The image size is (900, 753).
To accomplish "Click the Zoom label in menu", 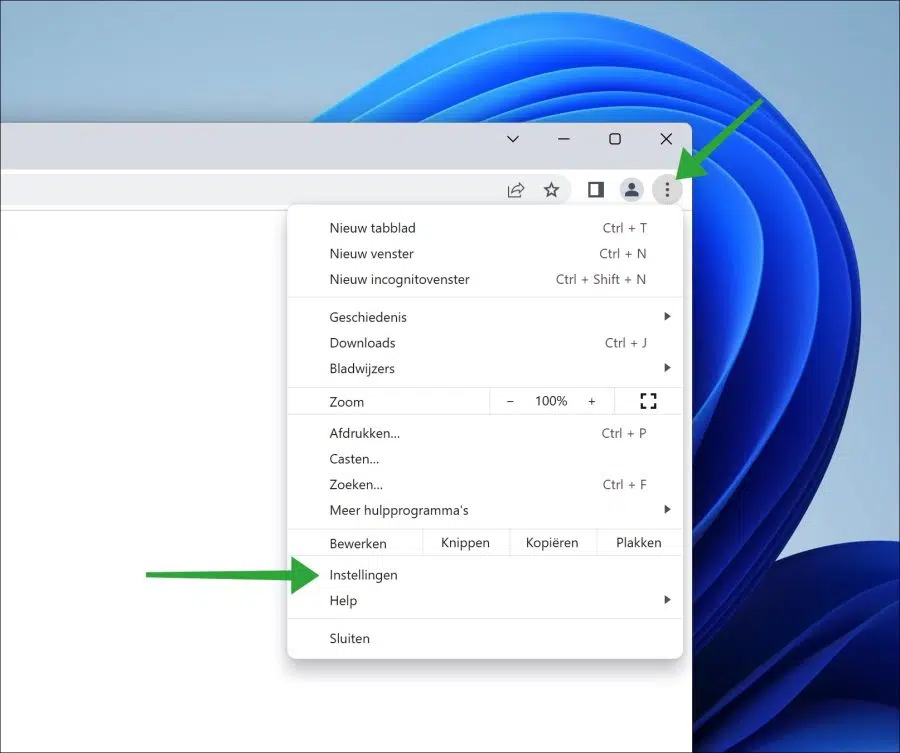I will [x=347, y=402].
